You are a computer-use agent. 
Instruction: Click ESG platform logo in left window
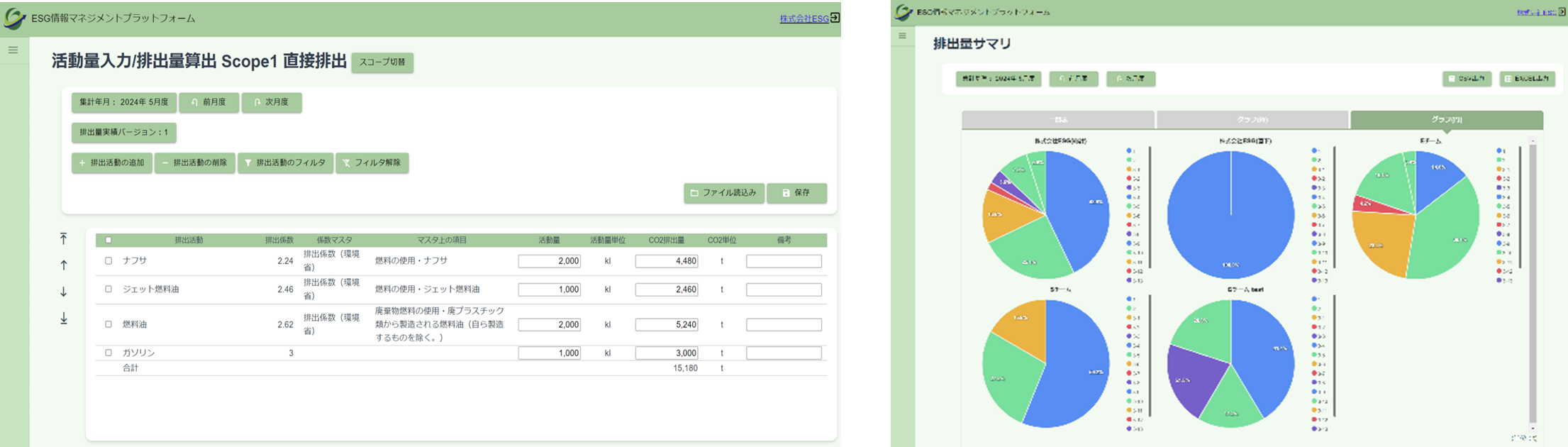point(15,18)
